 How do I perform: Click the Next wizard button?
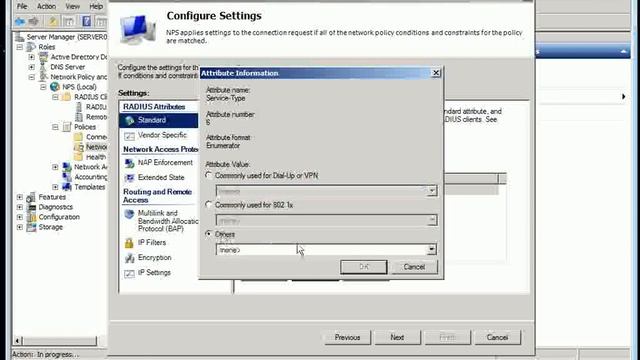click(397, 338)
